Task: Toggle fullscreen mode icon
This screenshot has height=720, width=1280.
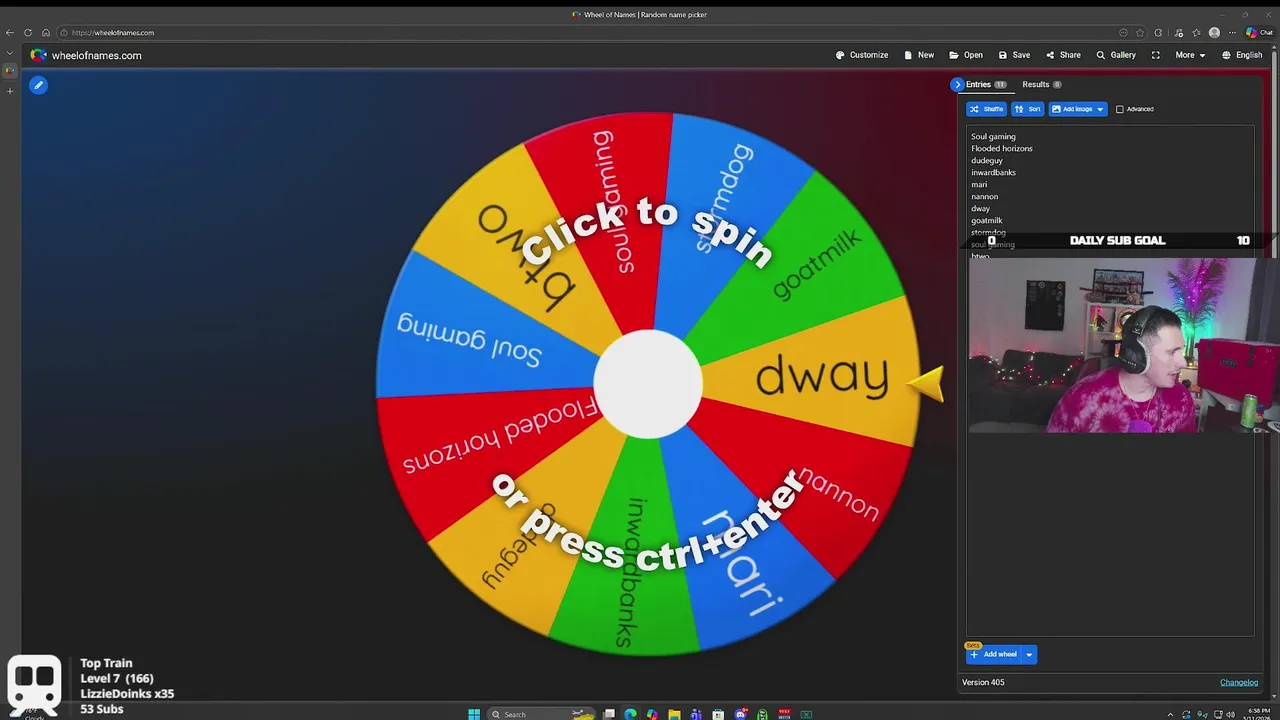Action: [1156, 55]
